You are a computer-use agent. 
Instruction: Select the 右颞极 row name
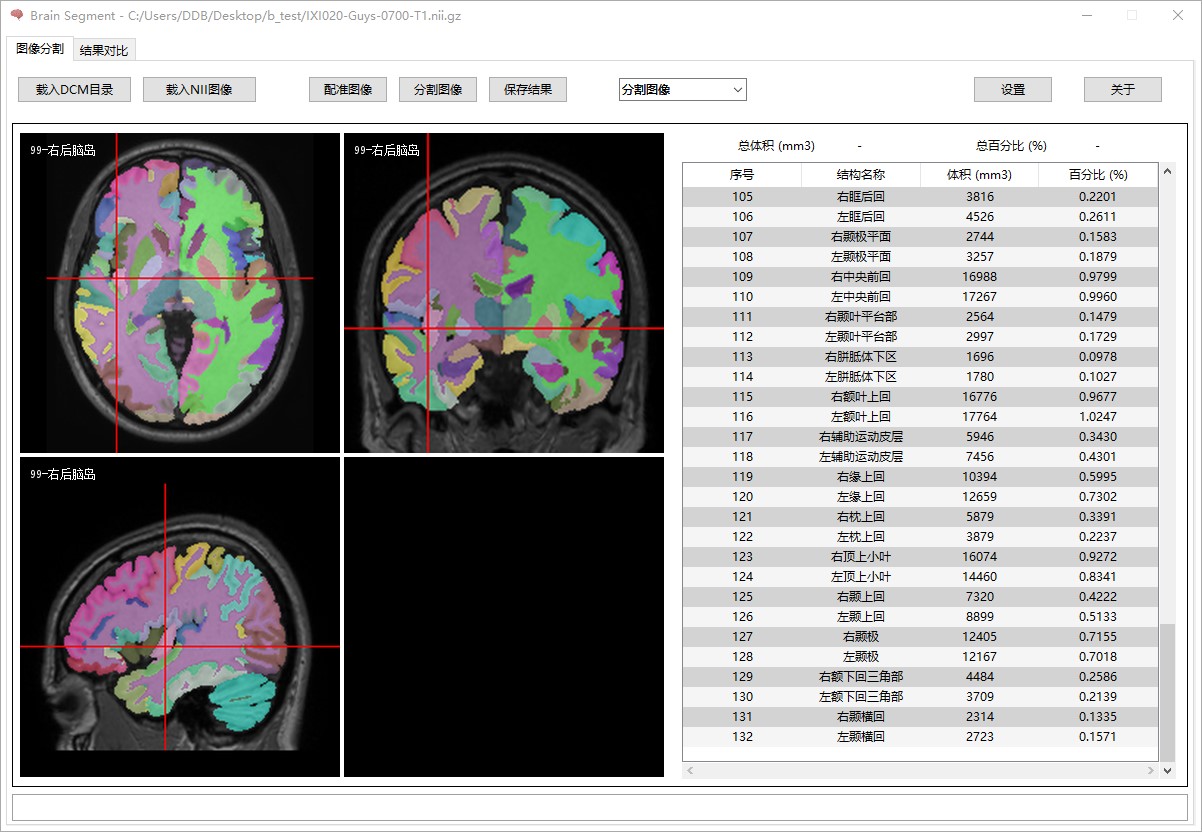(x=861, y=637)
